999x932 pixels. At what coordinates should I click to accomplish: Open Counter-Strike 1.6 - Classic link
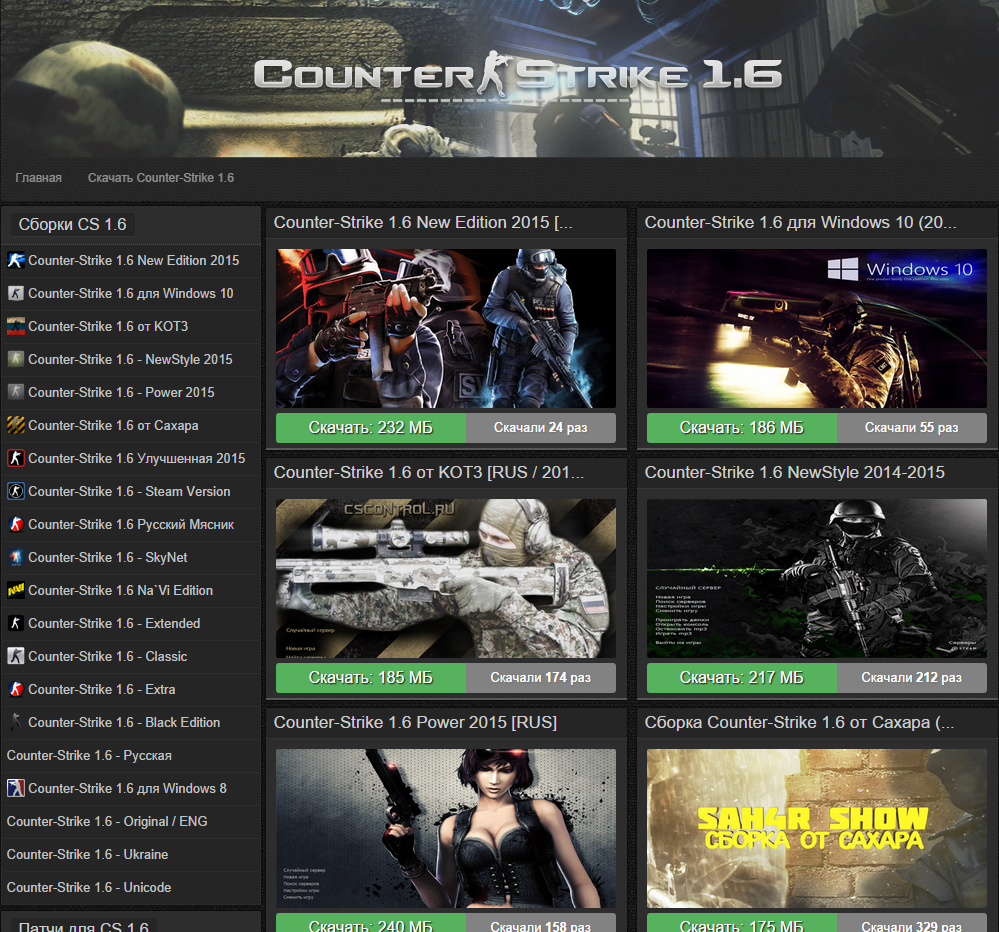tap(108, 656)
